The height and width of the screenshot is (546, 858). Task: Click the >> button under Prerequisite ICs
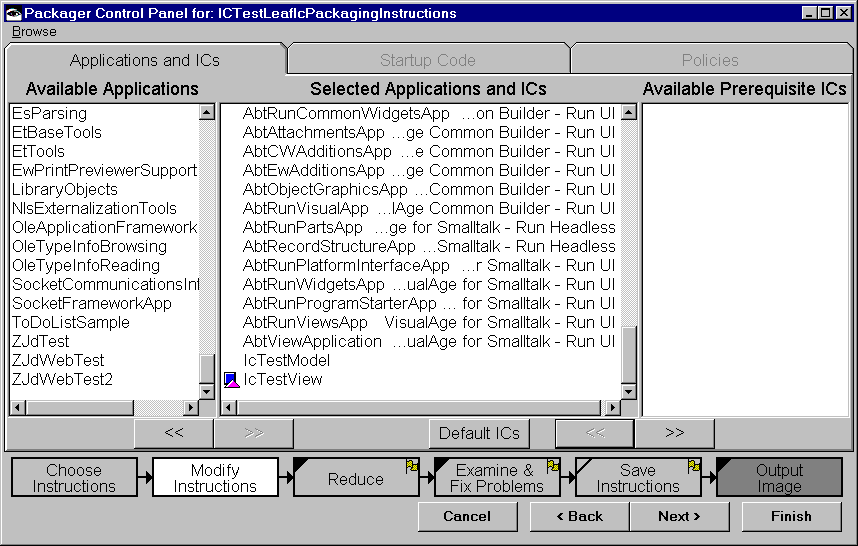674,433
